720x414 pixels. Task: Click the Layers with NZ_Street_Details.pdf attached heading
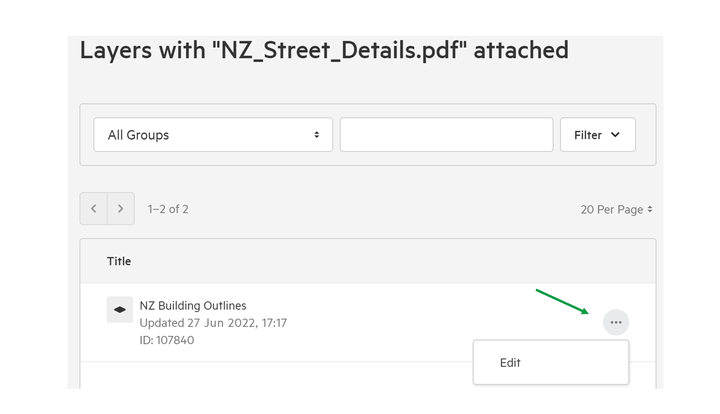coord(324,50)
